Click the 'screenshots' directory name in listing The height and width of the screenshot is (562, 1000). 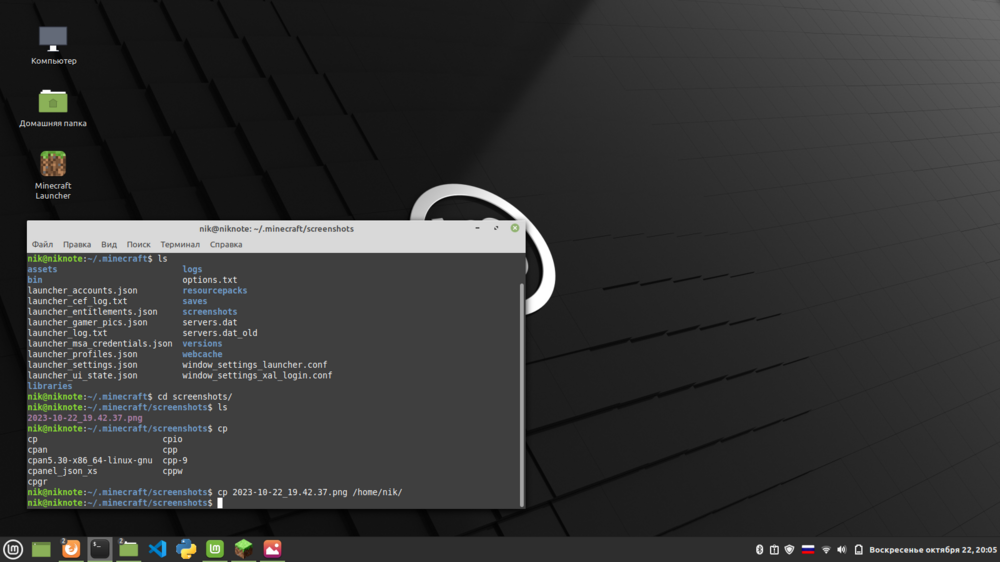[210, 312]
